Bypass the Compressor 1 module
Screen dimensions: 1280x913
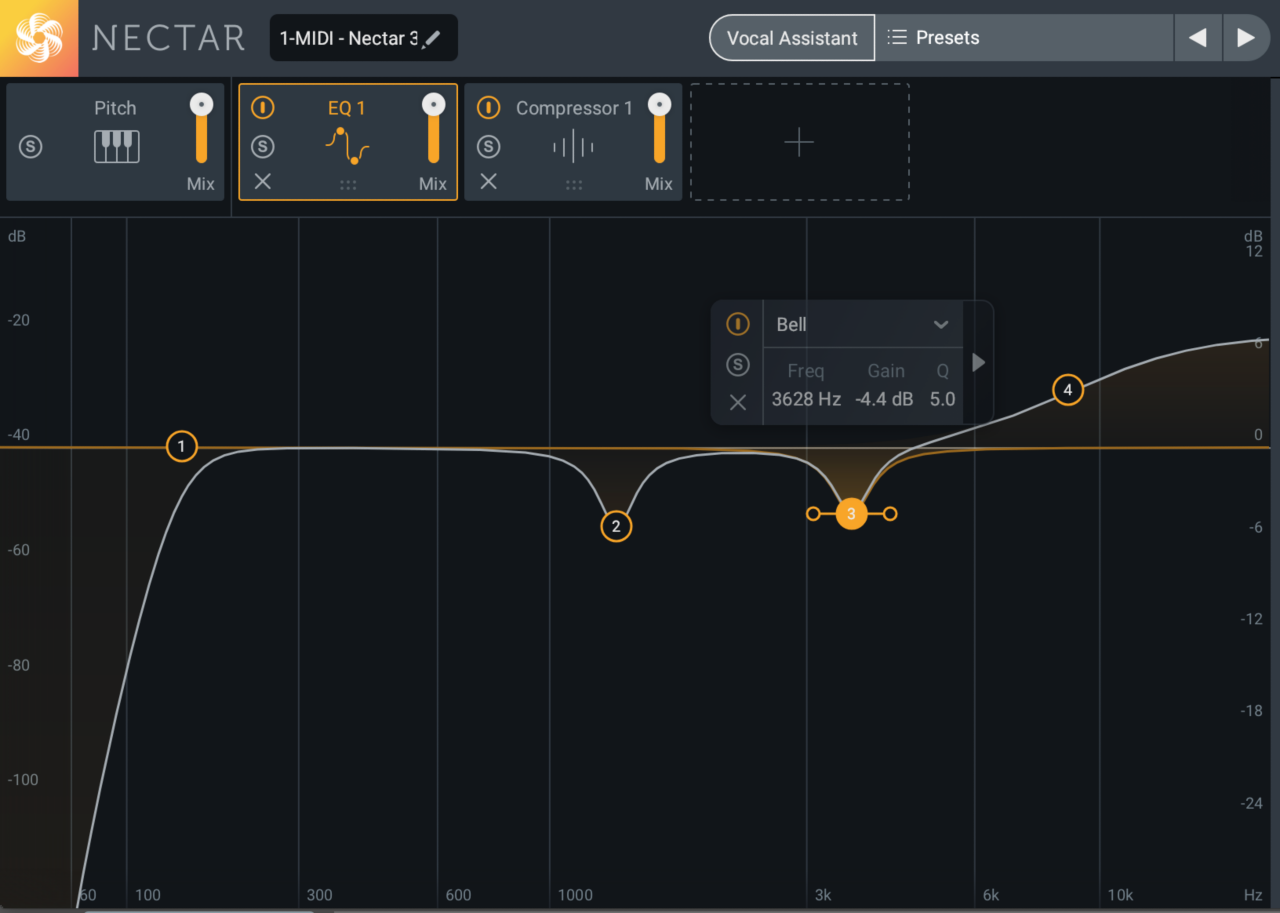[488, 108]
